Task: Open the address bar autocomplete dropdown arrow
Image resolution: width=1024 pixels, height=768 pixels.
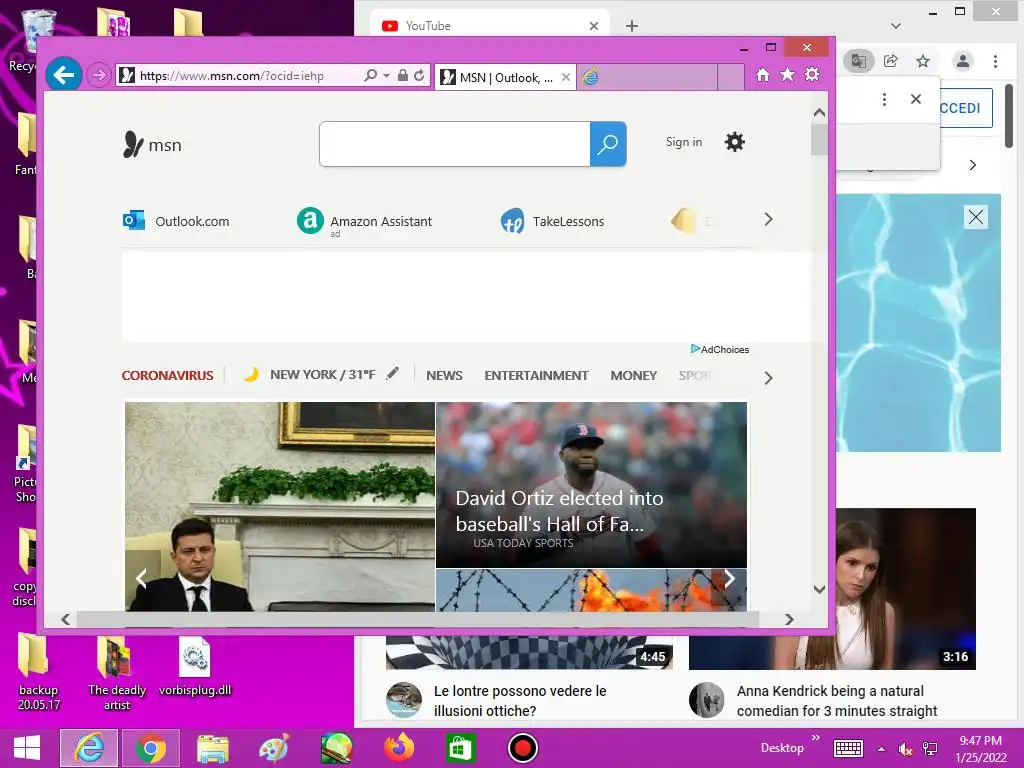Action: click(x=387, y=76)
